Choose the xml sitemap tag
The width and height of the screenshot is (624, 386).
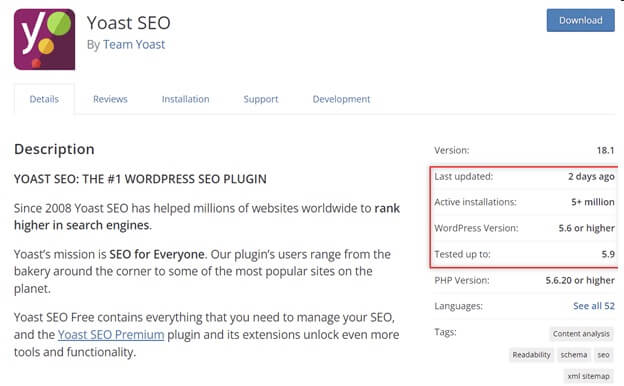588,376
